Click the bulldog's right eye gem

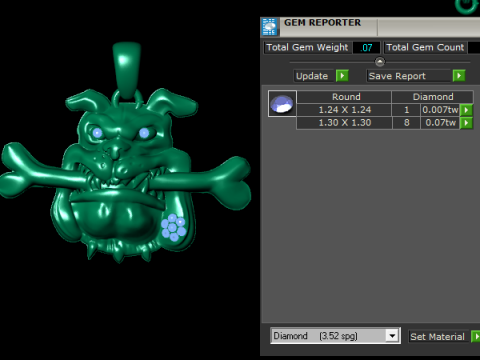(144, 133)
